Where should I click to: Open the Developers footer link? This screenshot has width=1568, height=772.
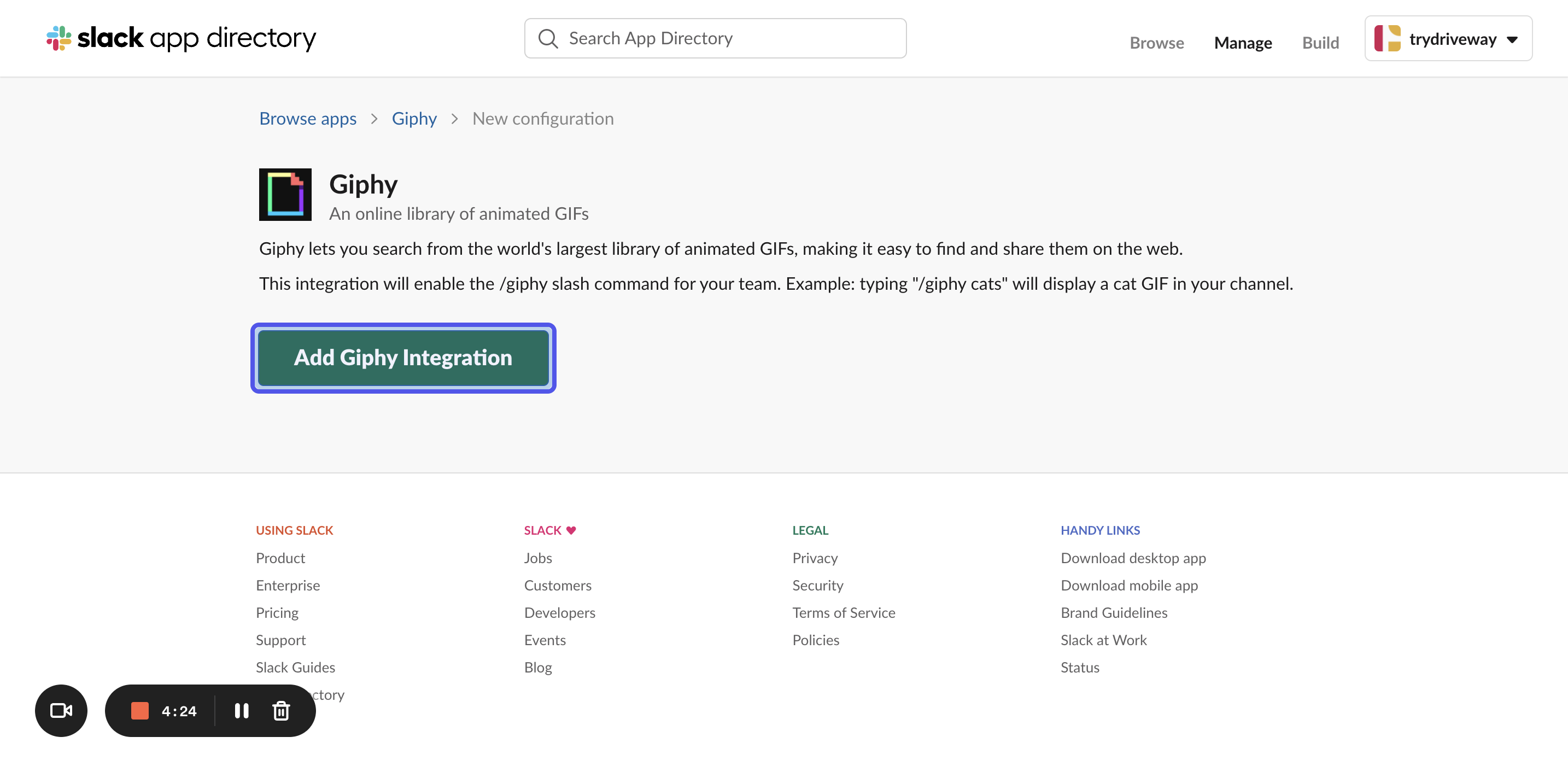point(559,612)
